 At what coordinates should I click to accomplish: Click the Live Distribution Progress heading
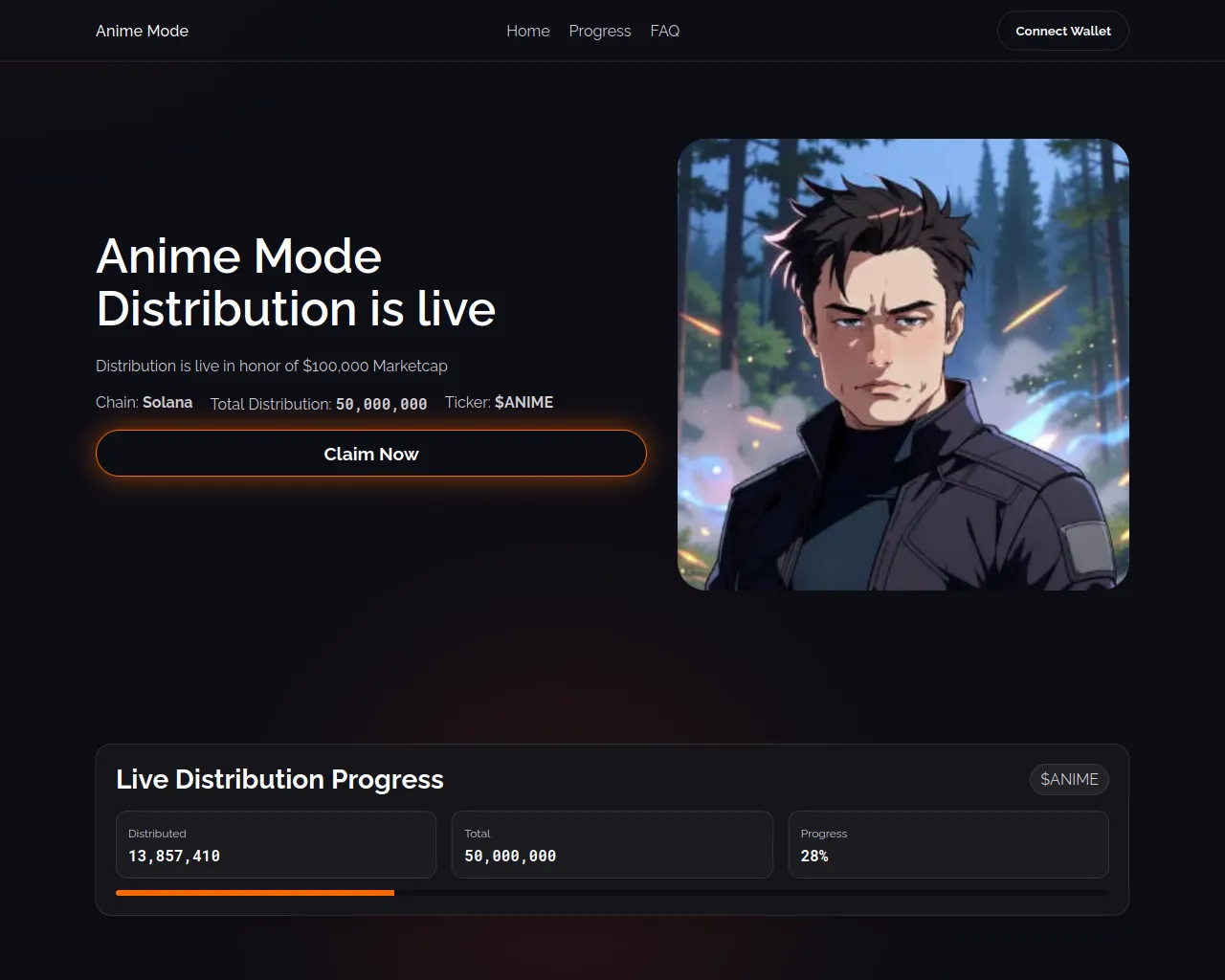279,779
